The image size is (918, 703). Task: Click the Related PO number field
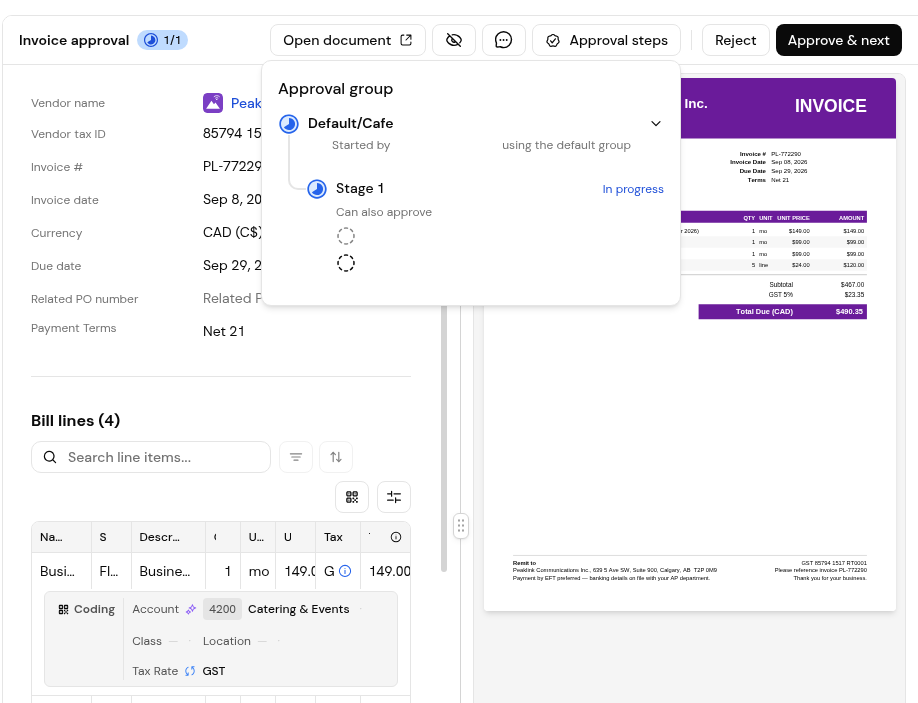[232, 299]
